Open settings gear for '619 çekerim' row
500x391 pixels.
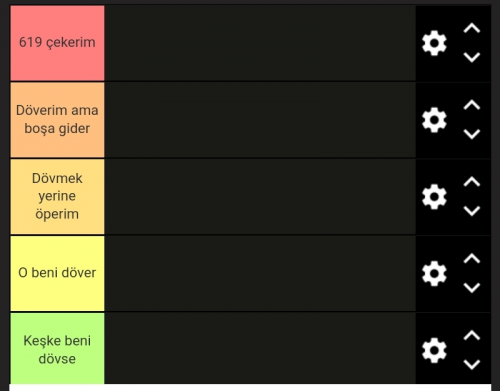pyautogui.click(x=434, y=43)
